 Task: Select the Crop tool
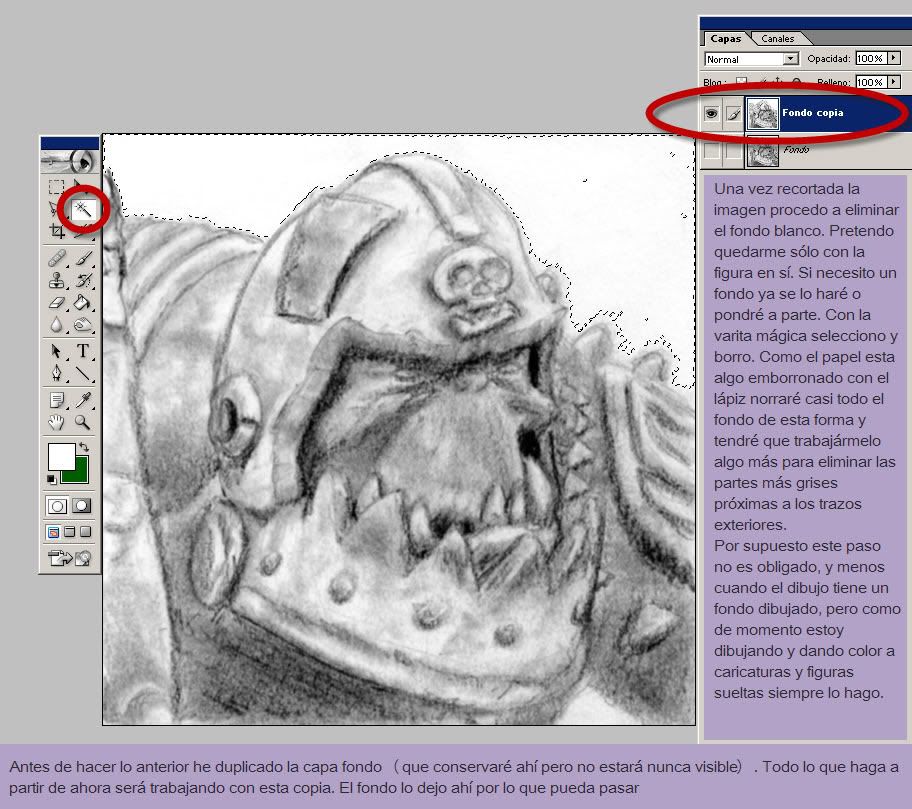coord(56,231)
